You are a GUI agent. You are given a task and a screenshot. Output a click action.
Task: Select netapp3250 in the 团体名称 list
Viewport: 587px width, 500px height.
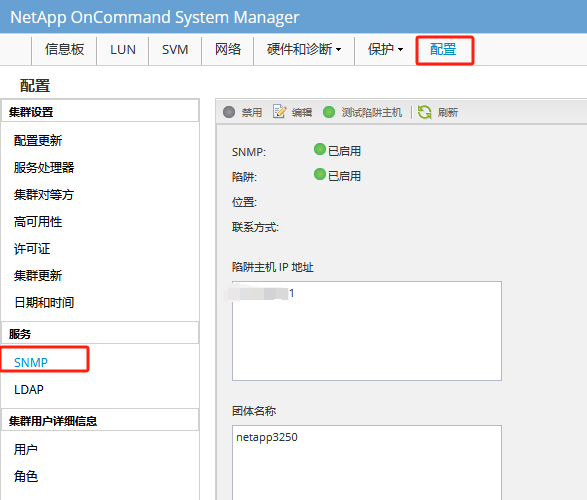[267, 437]
